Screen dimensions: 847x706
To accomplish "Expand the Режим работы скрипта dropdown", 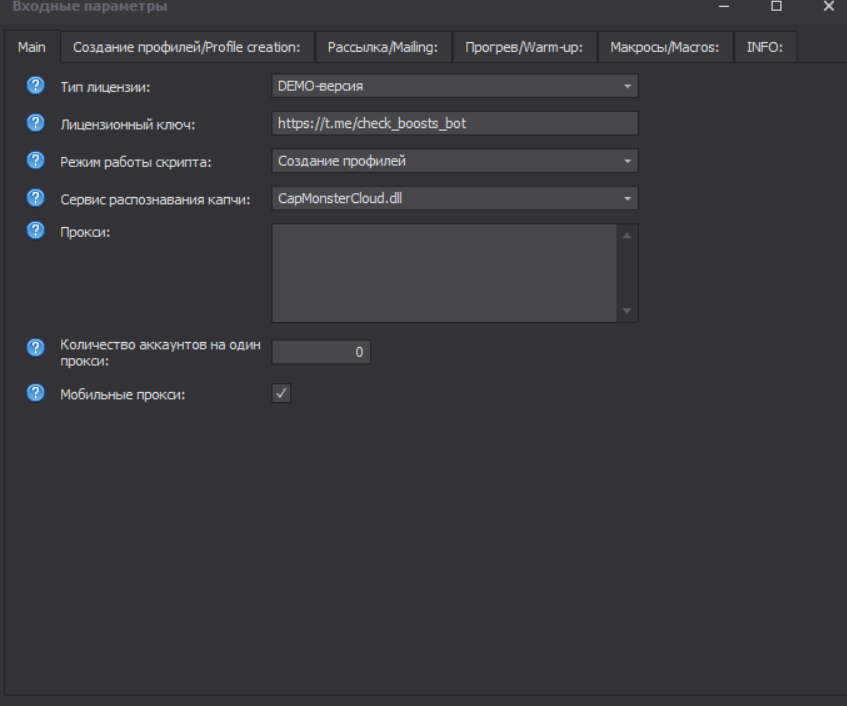I will click(455, 161).
